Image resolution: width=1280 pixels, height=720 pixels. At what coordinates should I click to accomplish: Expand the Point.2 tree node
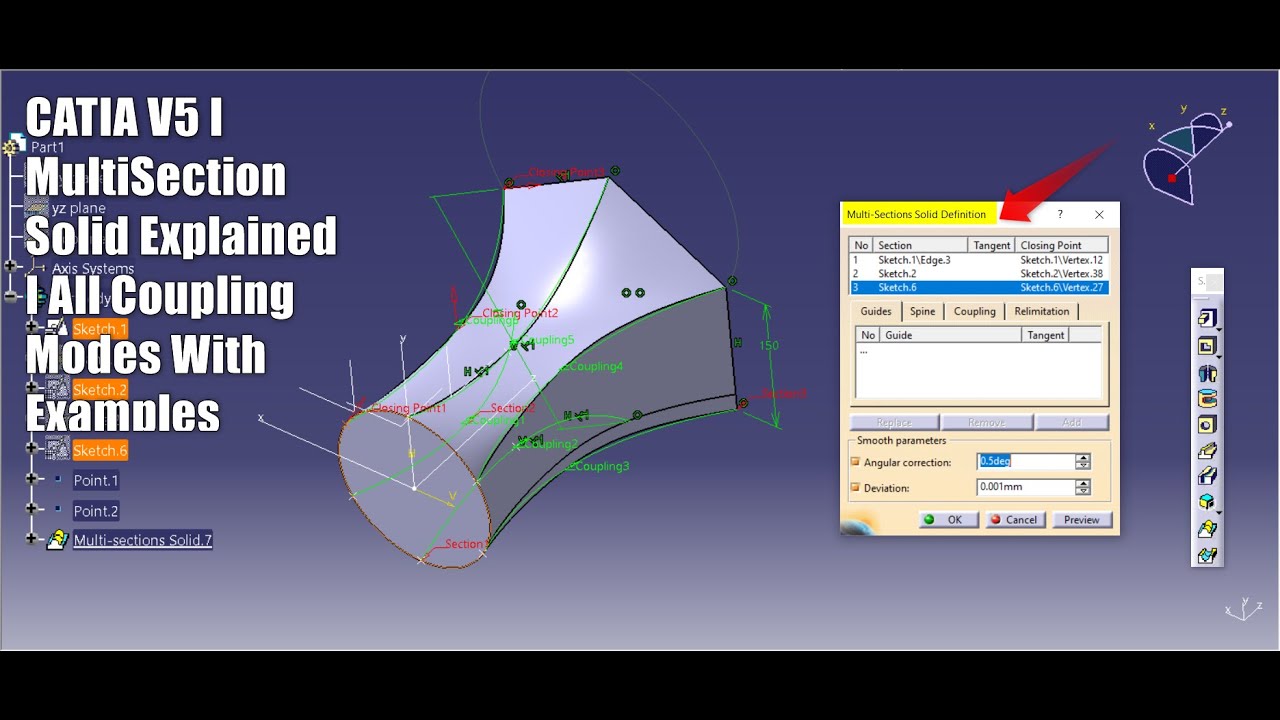(32, 509)
